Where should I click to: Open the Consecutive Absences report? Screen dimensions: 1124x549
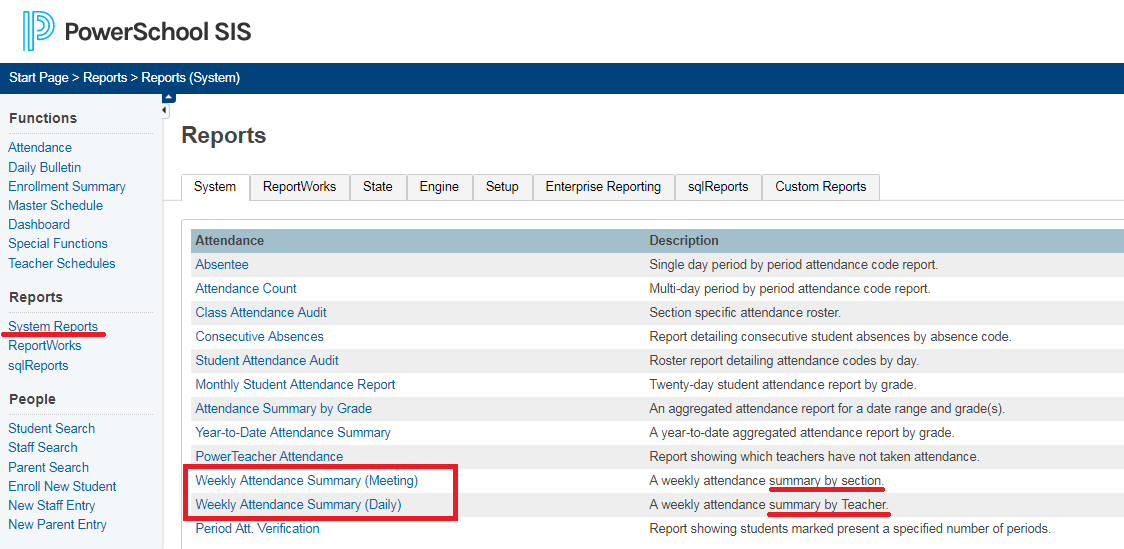tap(259, 336)
